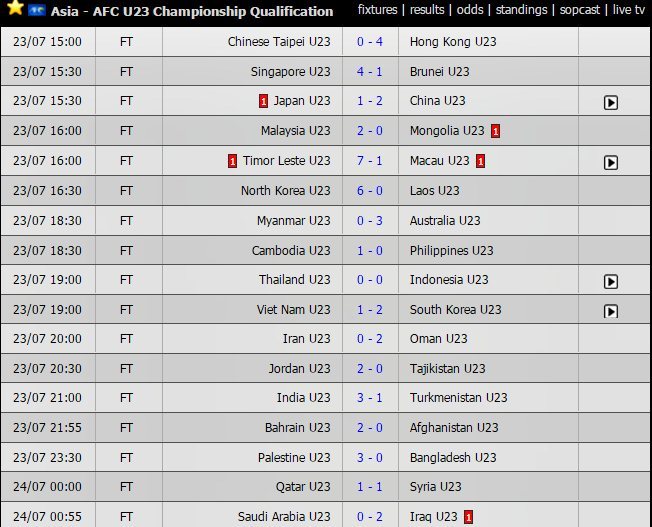
Task: Open the odds tab
Action: (470, 10)
